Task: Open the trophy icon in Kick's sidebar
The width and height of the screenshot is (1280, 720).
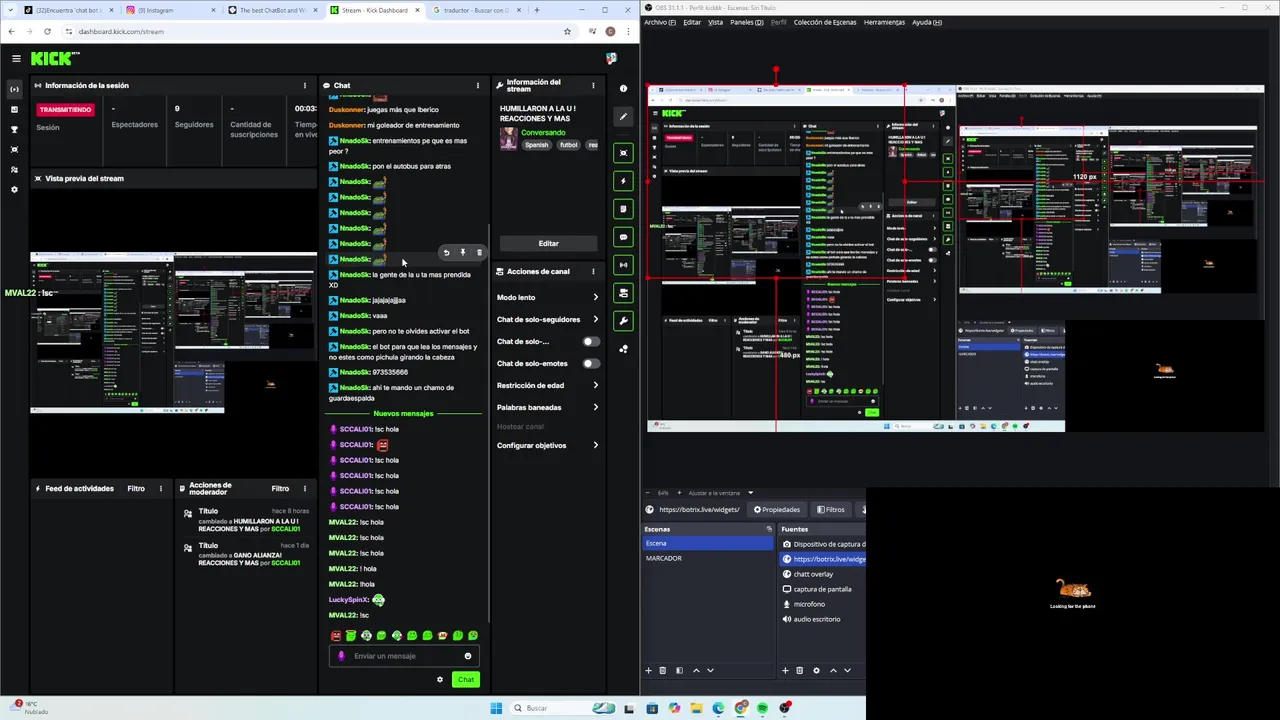Action: 14,129
